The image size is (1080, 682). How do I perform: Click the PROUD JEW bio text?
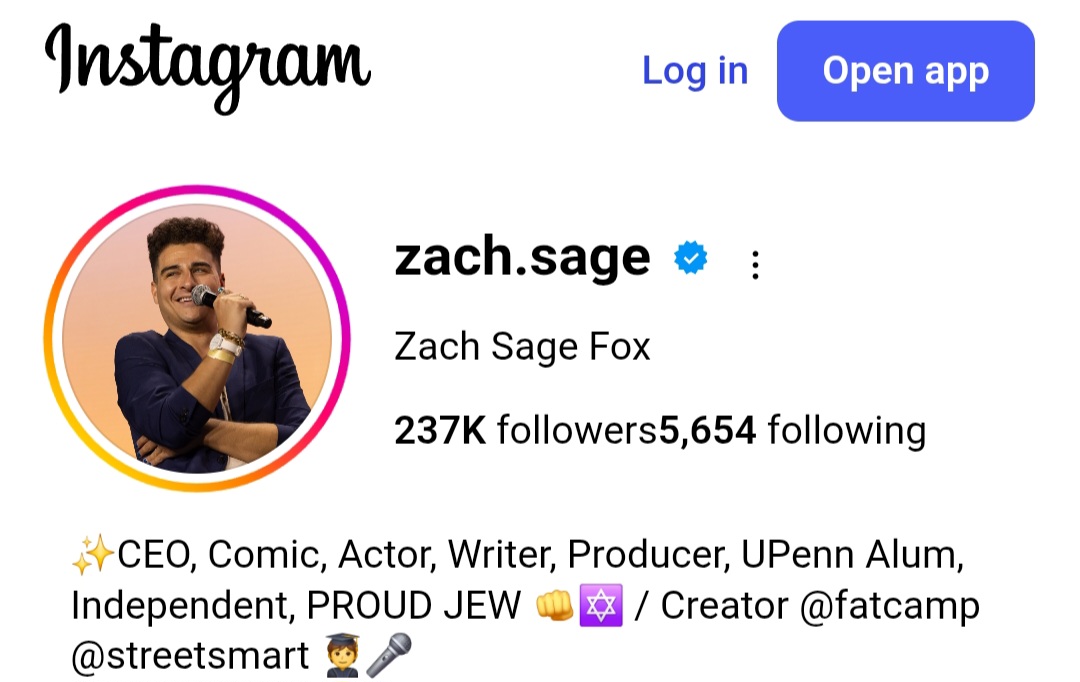[x=414, y=605]
